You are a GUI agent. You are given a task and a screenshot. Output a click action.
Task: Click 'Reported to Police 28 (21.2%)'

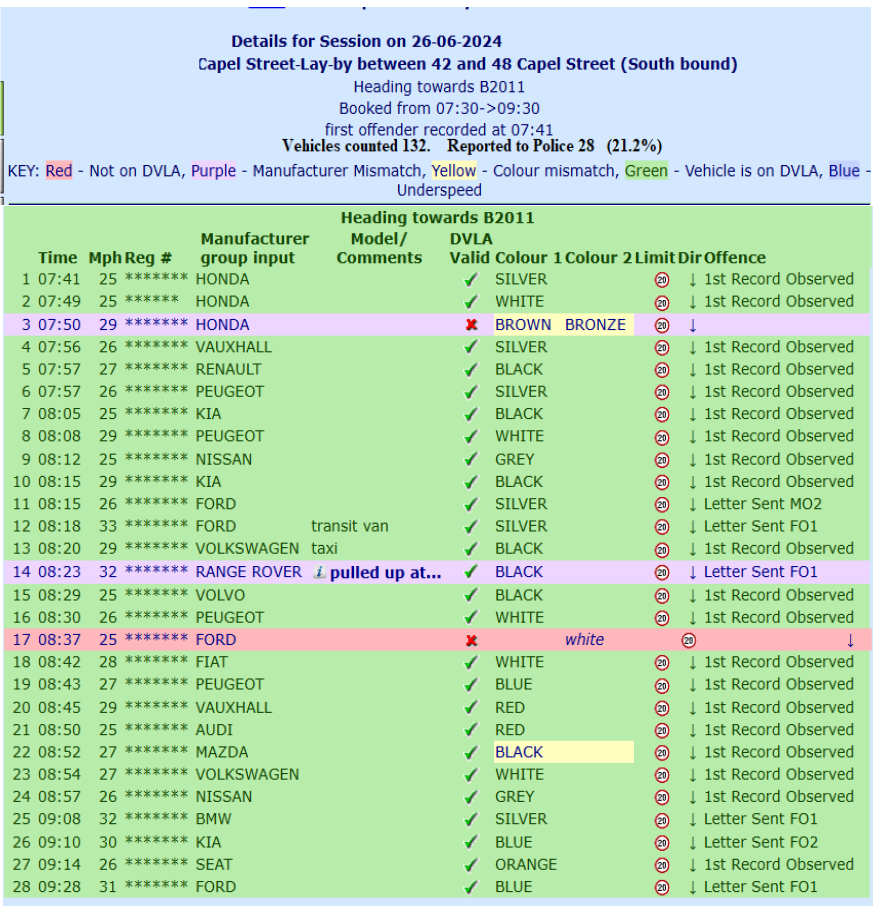click(555, 146)
